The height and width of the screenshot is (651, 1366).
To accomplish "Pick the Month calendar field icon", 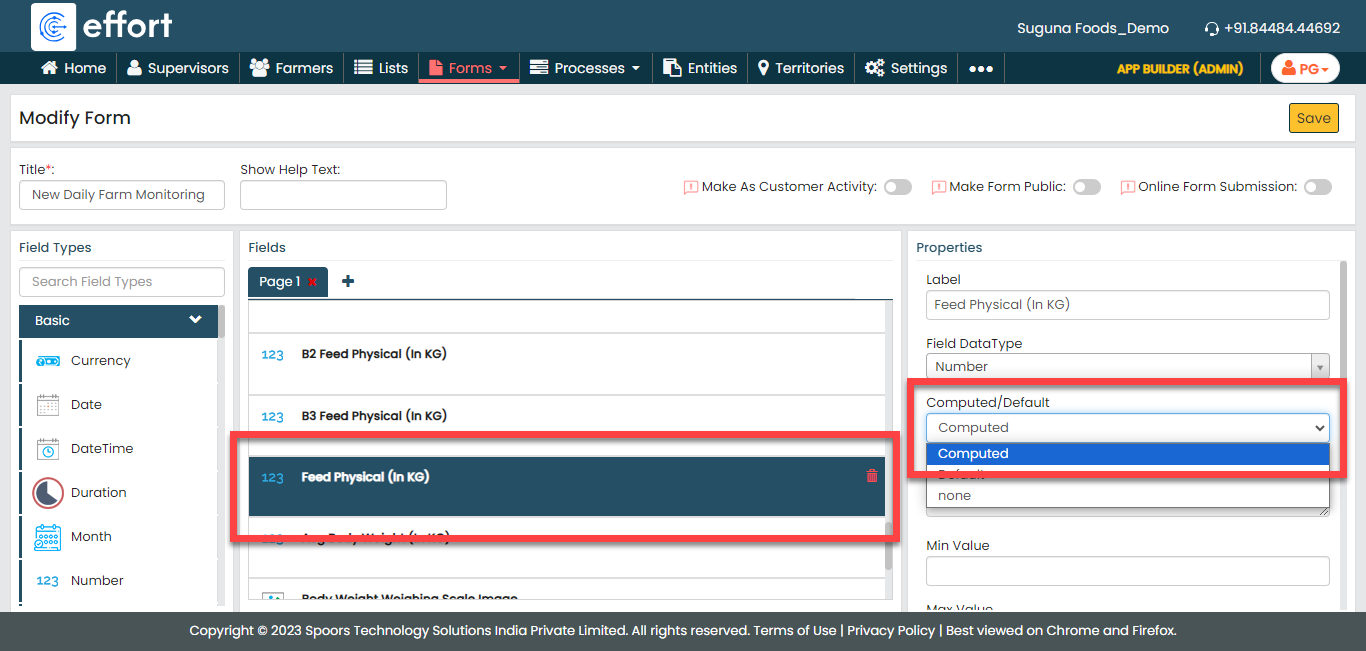I will click(48, 537).
